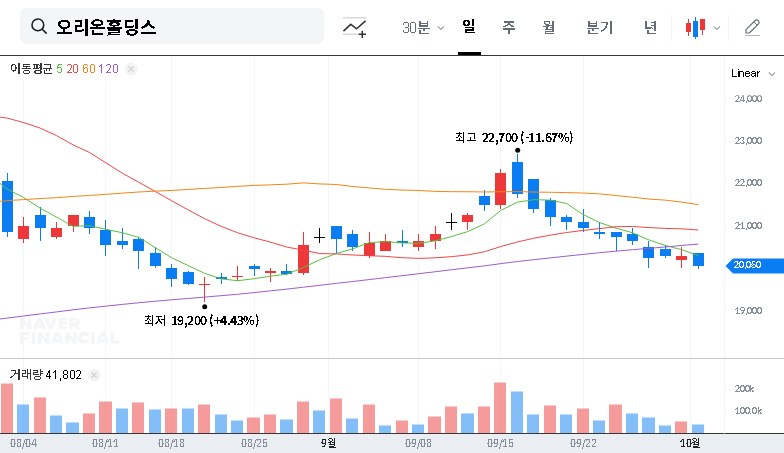Click the 오리온홀딩스 search field
The image size is (784, 453).
click(180, 27)
